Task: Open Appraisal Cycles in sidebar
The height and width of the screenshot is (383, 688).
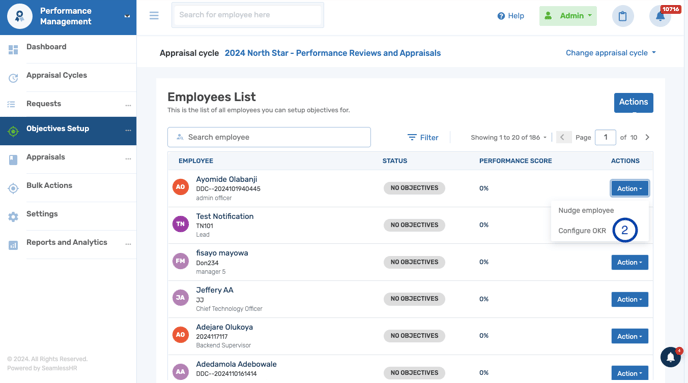Action: coord(57,75)
